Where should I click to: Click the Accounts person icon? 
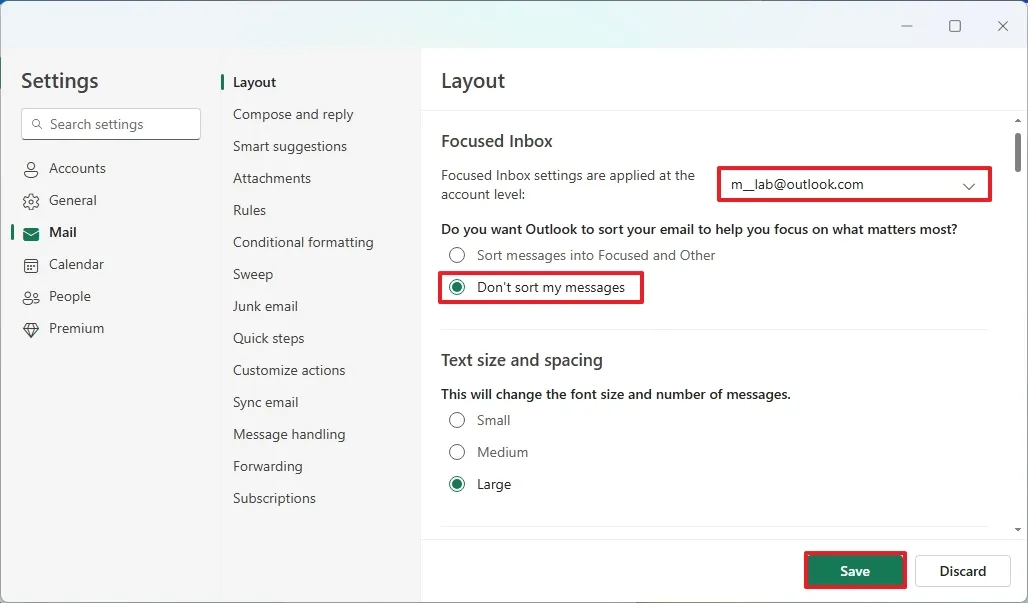31,169
